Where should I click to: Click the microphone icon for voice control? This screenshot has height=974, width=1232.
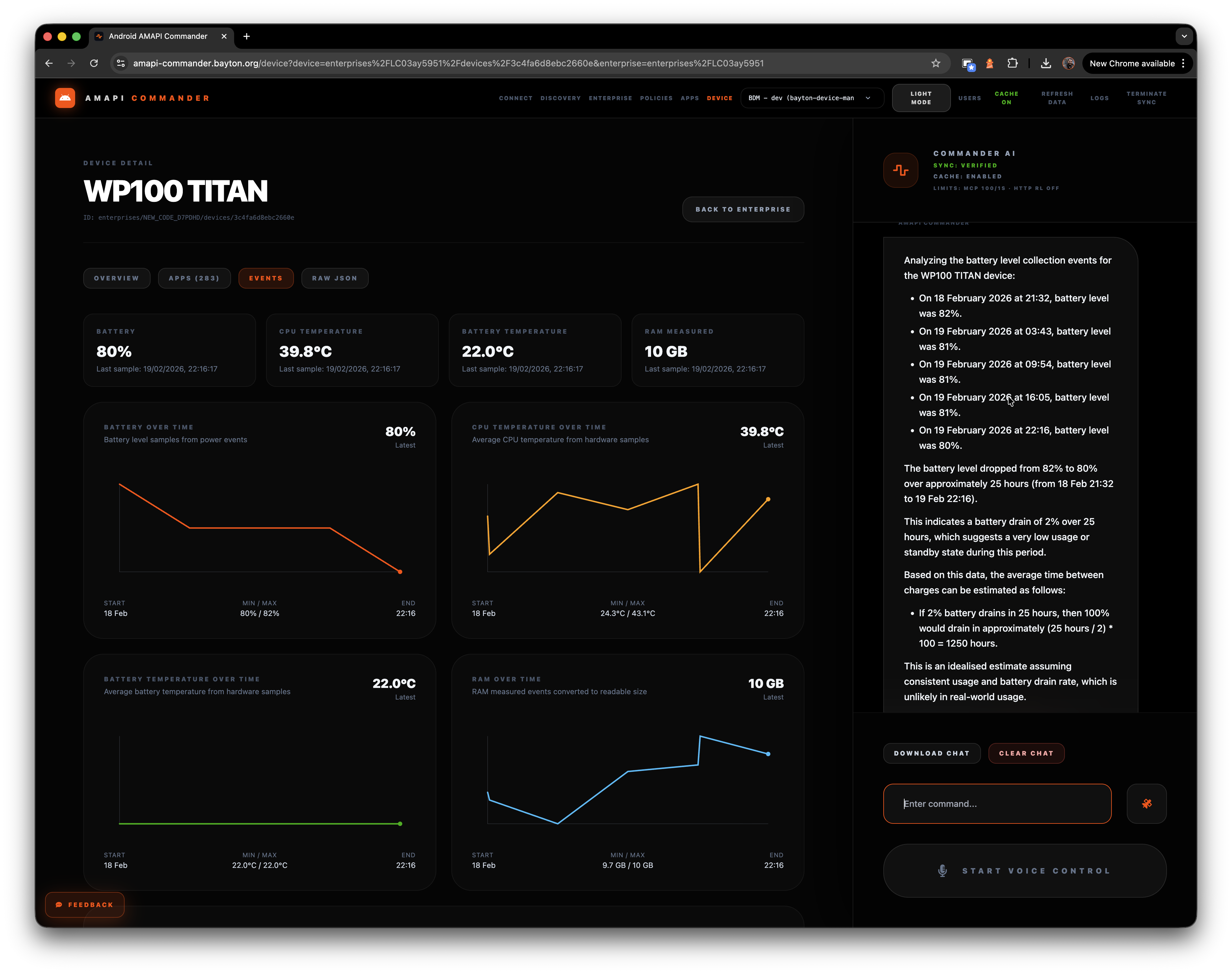point(942,871)
